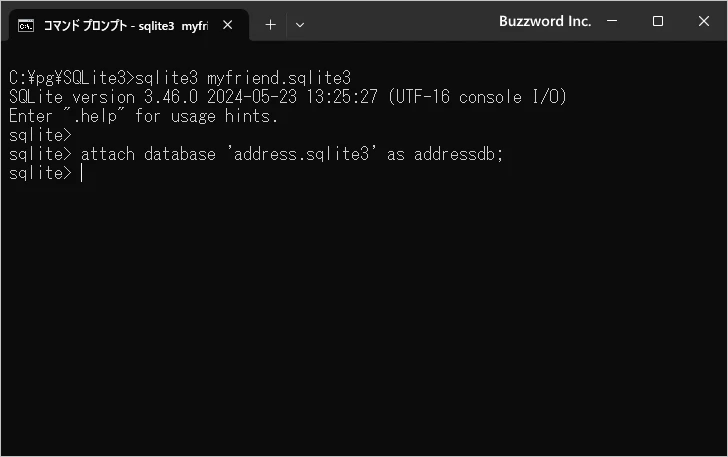Click the empty title bar area right of chevron
The image size is (728, 457).
(x=400, y=21)
